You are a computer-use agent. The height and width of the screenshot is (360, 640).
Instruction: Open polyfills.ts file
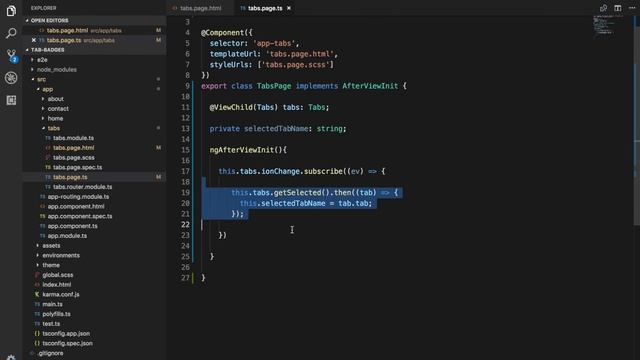point(56,314)
